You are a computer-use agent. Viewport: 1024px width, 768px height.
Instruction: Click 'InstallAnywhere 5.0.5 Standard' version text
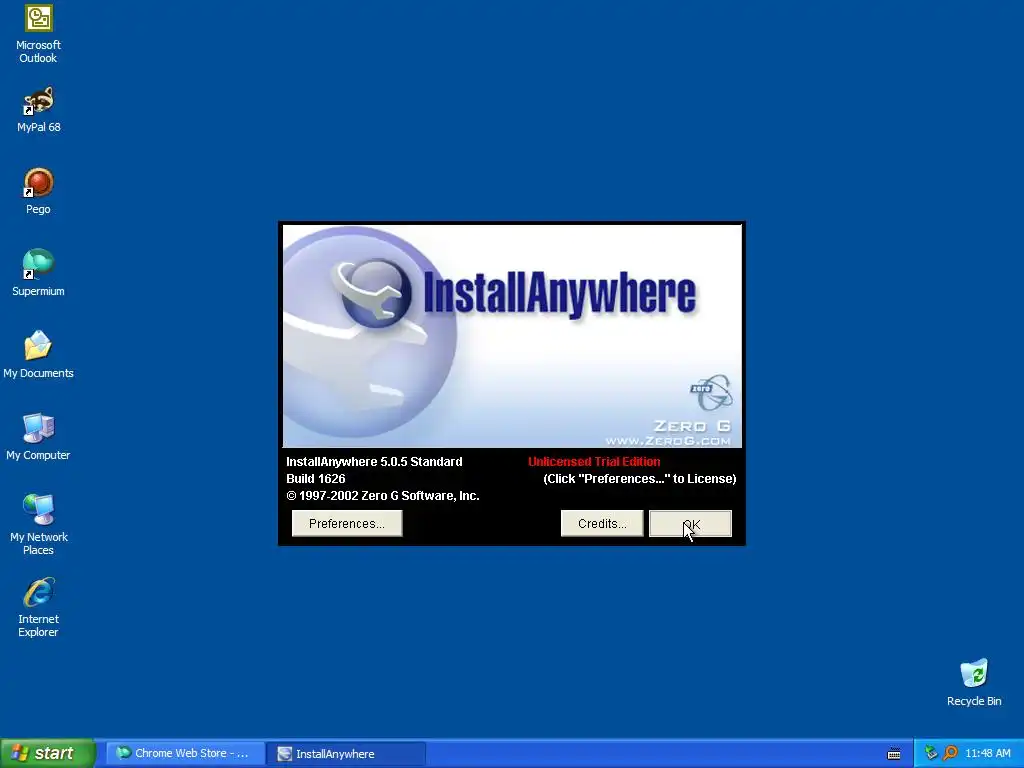374,462
